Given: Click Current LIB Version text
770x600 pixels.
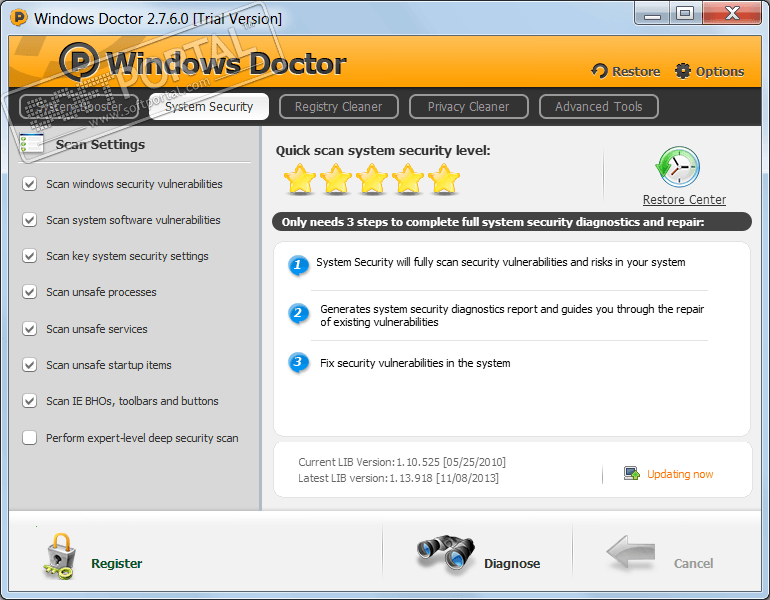Looking at the screenshot, I should (x=402, y=462).
